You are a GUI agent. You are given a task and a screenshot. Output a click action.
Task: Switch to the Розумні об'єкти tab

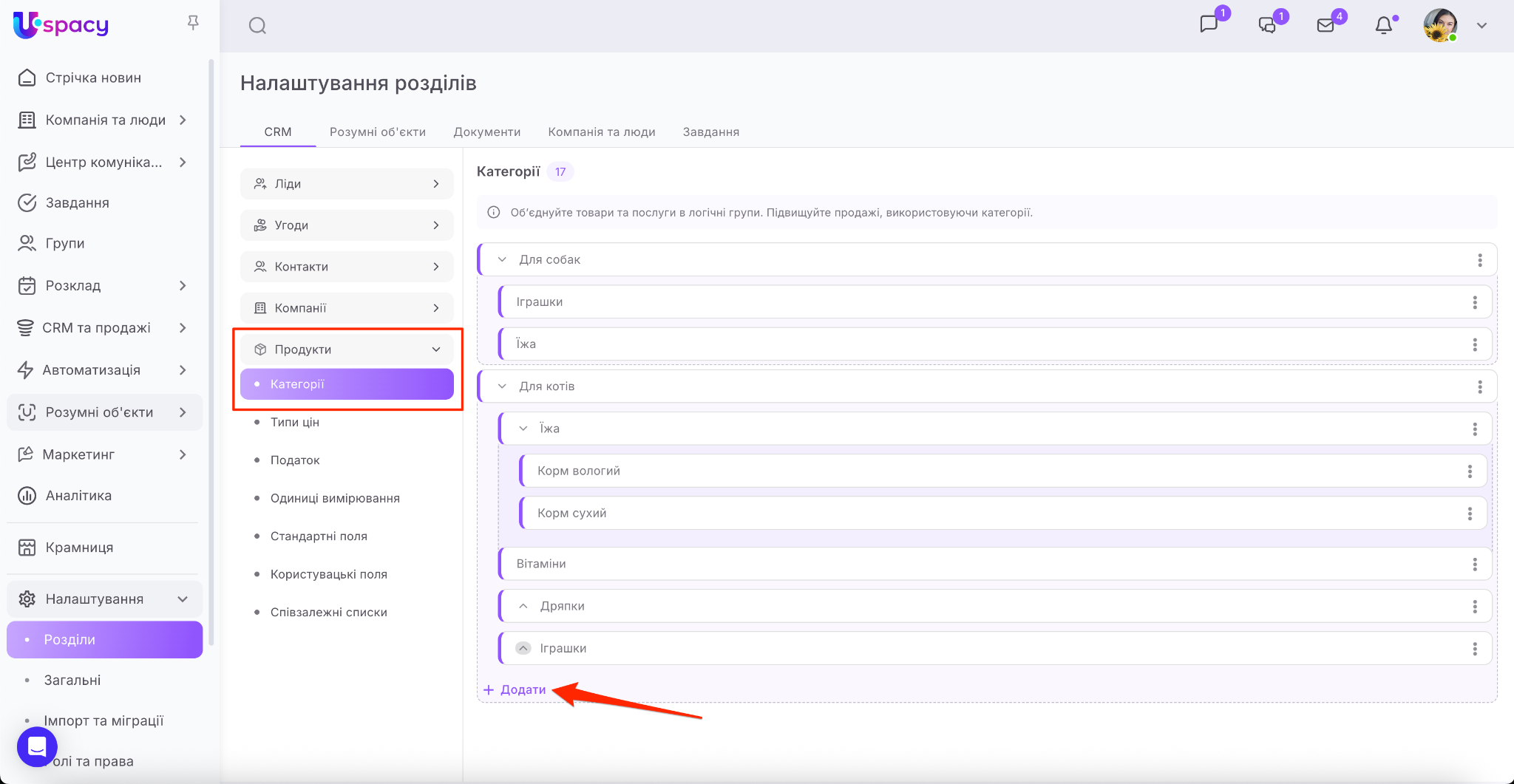point(377,132)
